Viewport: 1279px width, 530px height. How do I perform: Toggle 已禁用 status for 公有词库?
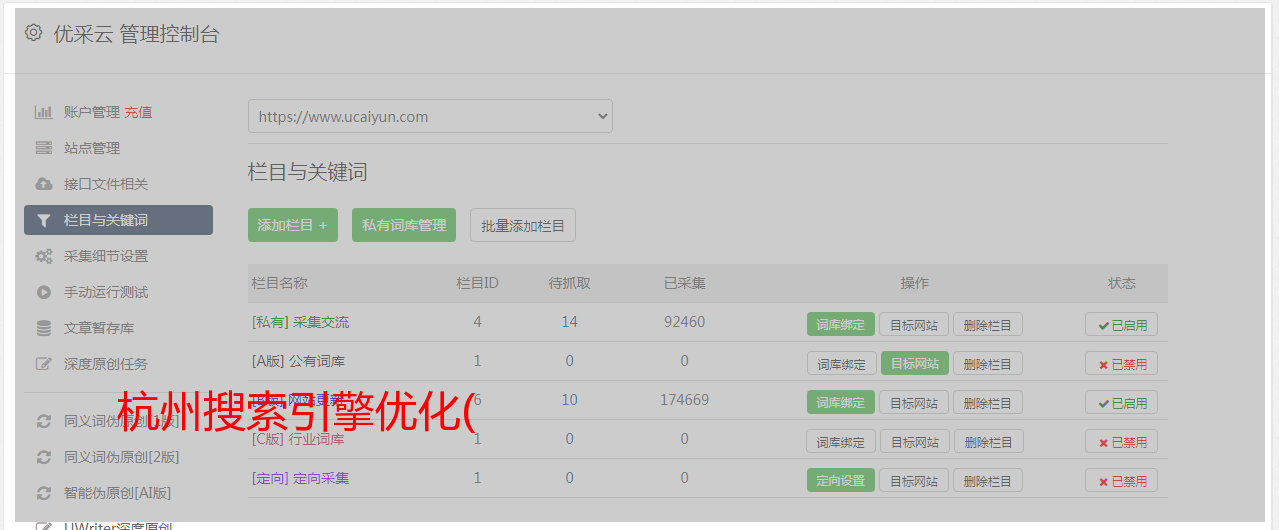tap(1122, 363)
